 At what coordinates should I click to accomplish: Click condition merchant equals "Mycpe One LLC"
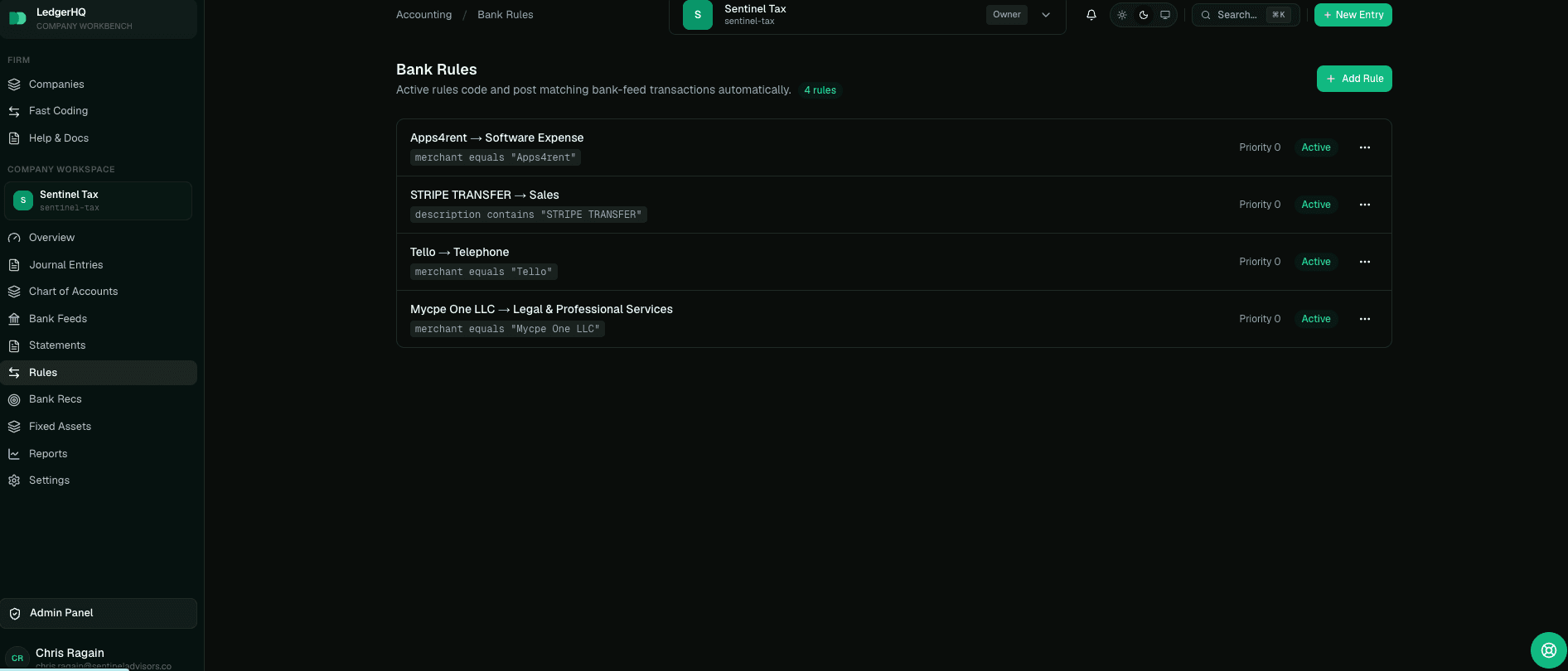pos(507,329)
